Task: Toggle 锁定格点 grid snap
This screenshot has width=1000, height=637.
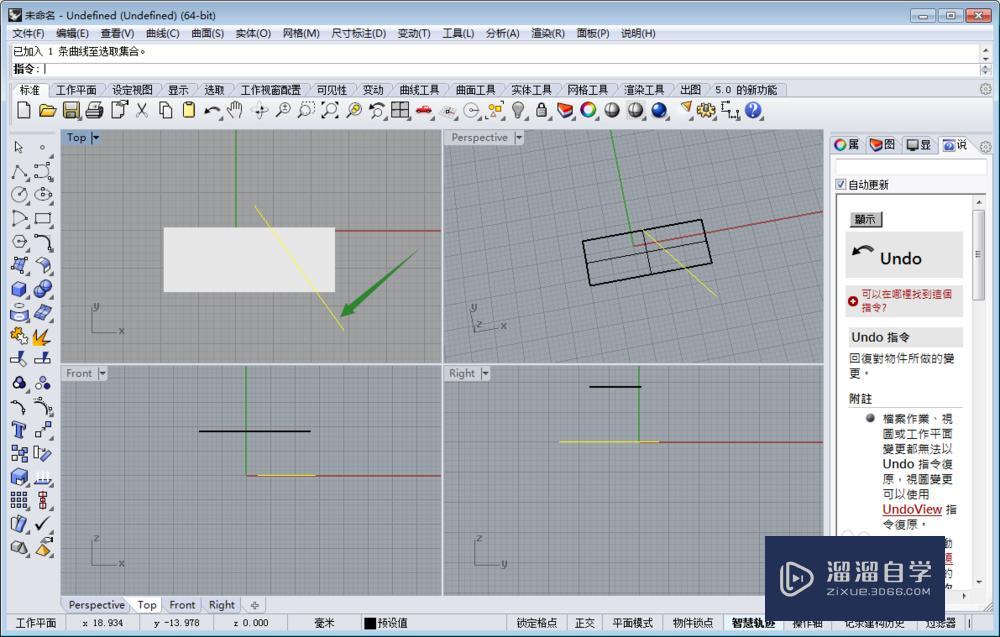Action: coord(536,623)
